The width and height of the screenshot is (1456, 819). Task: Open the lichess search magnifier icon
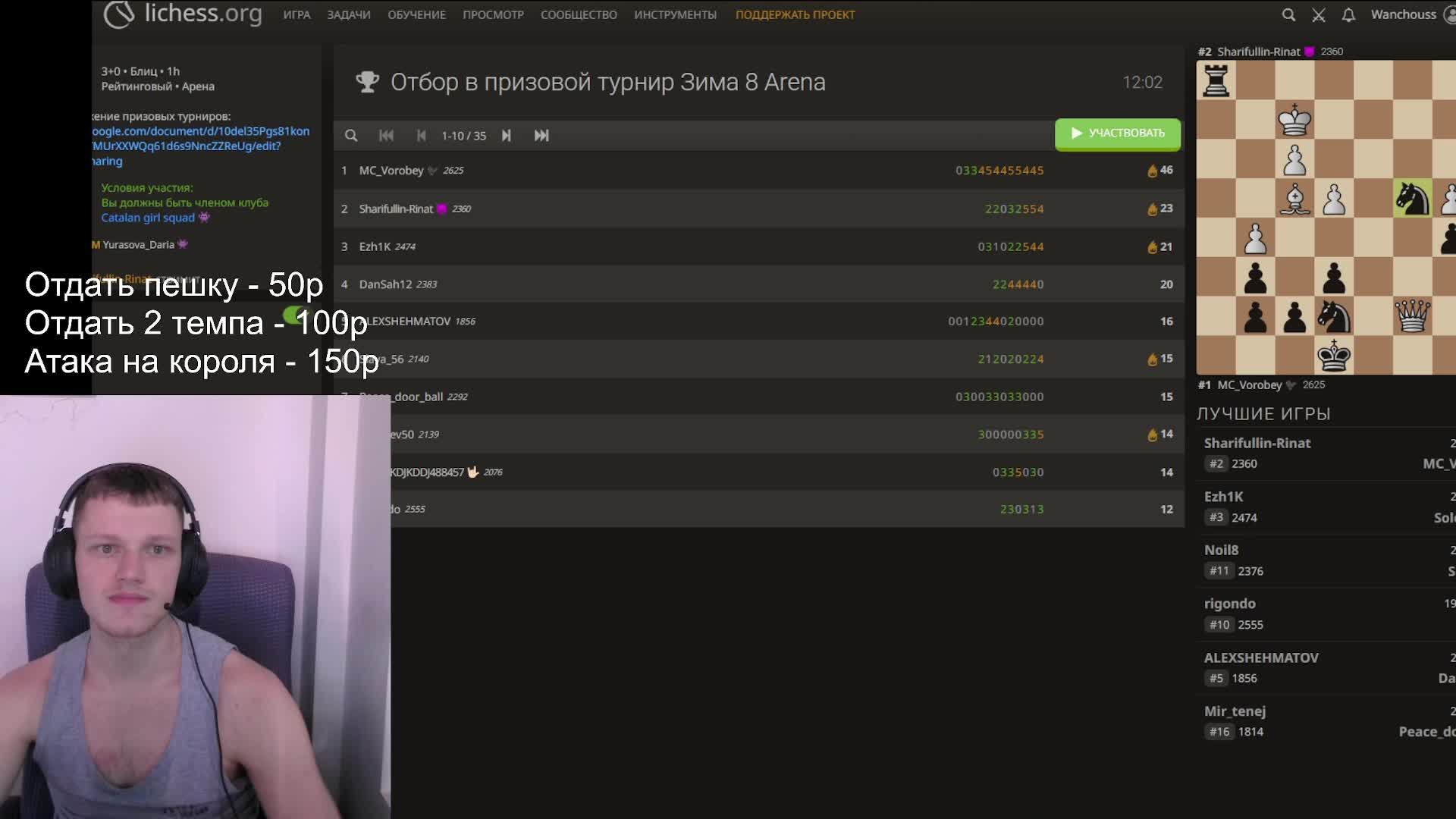pyautogui.click(x=1288, y=14)
